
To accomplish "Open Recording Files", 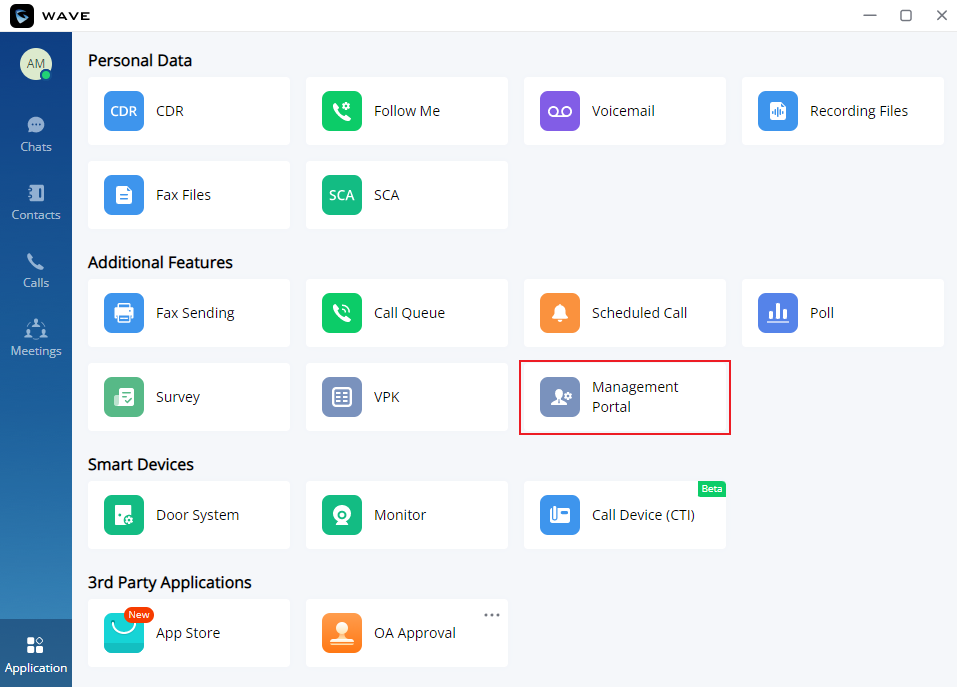I will 842,111.
